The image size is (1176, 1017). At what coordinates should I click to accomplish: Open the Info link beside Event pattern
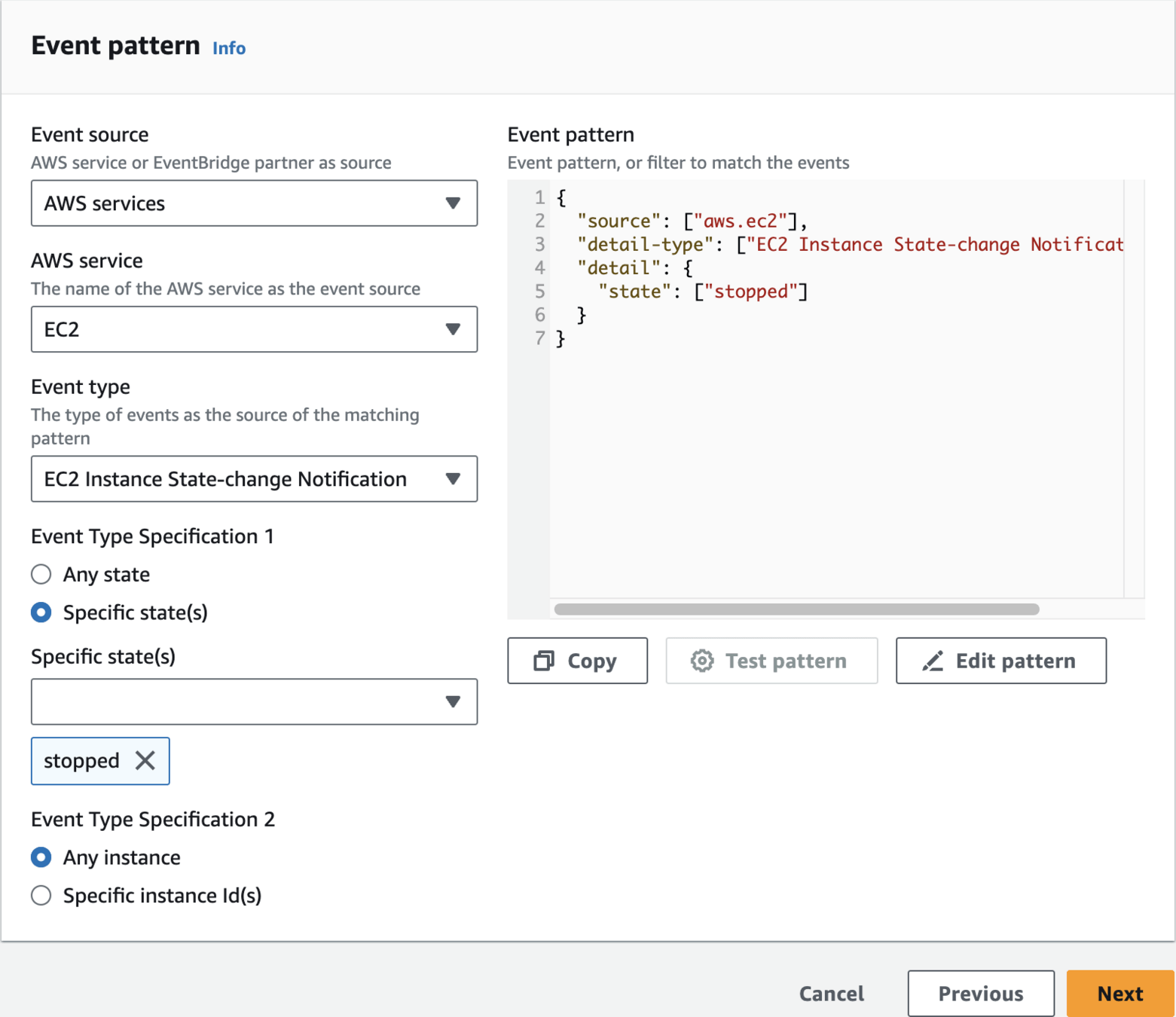click(228, 48)
